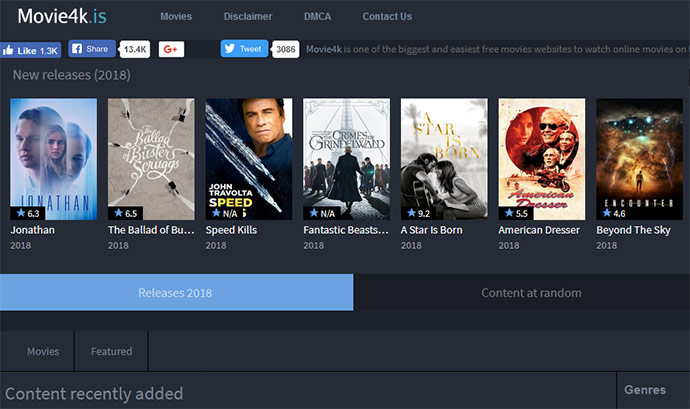This screenshot has height=409, width=690.
Task: Click the 6.3 star rating on Jonathan
Action: [28, 214]
